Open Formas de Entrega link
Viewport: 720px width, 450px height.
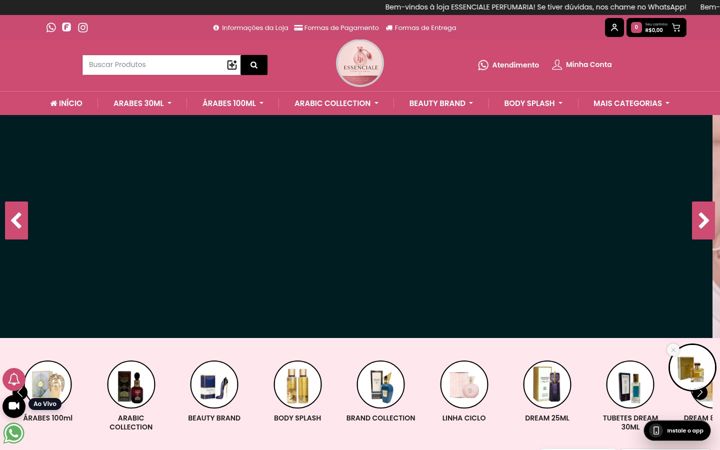tap(421, 28)
